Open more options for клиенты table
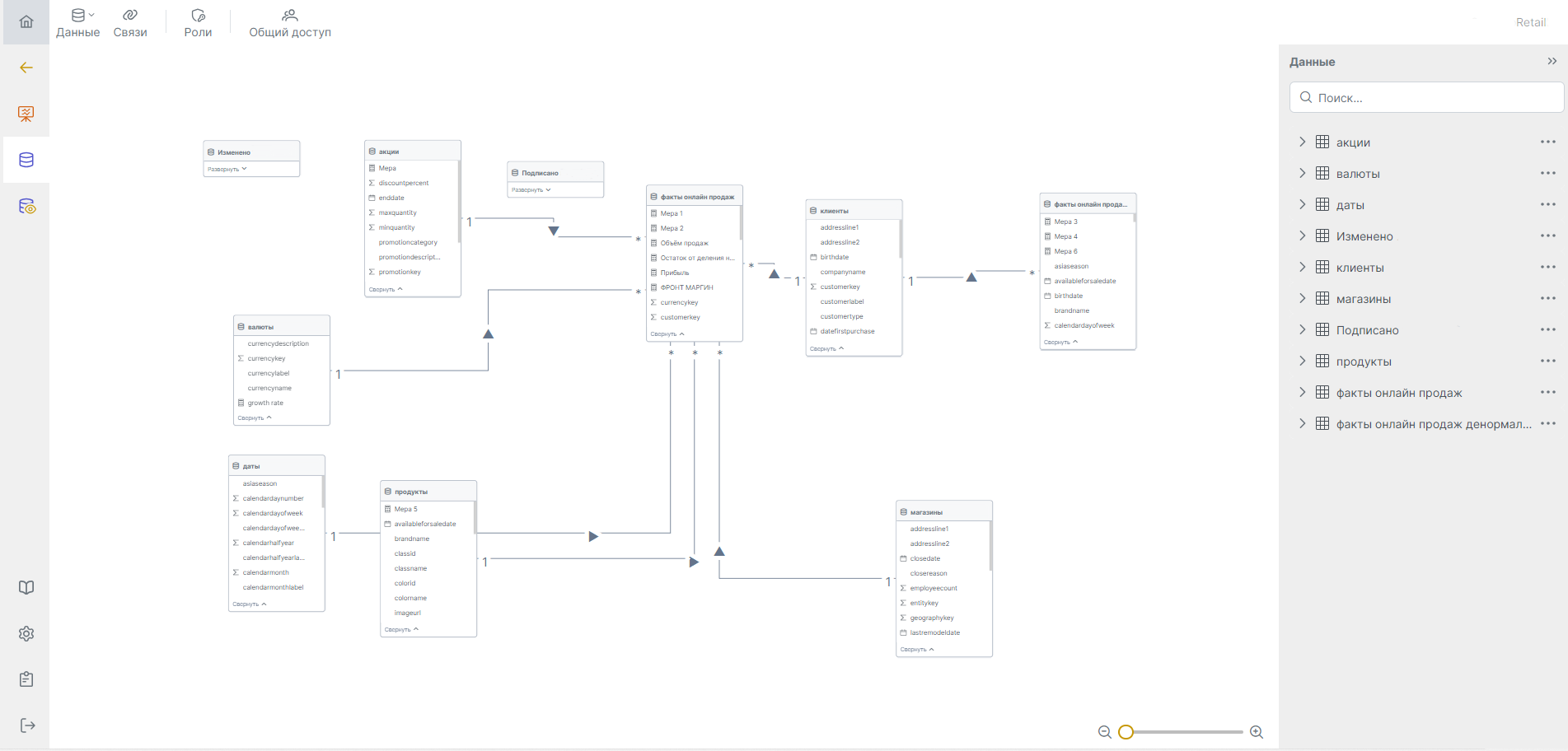1568x751 pixels. (1548, 267)
